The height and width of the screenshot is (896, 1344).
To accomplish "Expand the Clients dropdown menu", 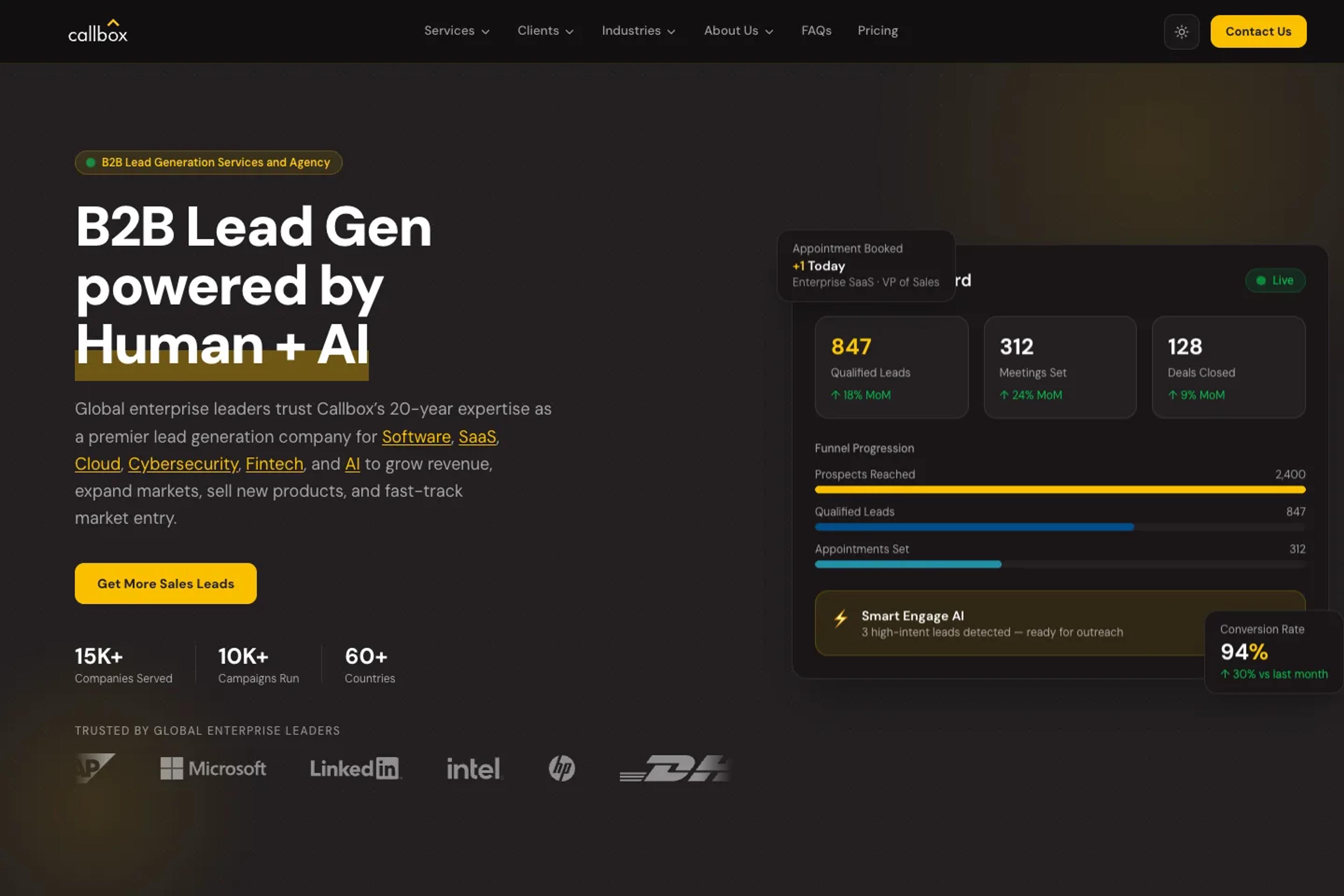I will pos(545,31).
